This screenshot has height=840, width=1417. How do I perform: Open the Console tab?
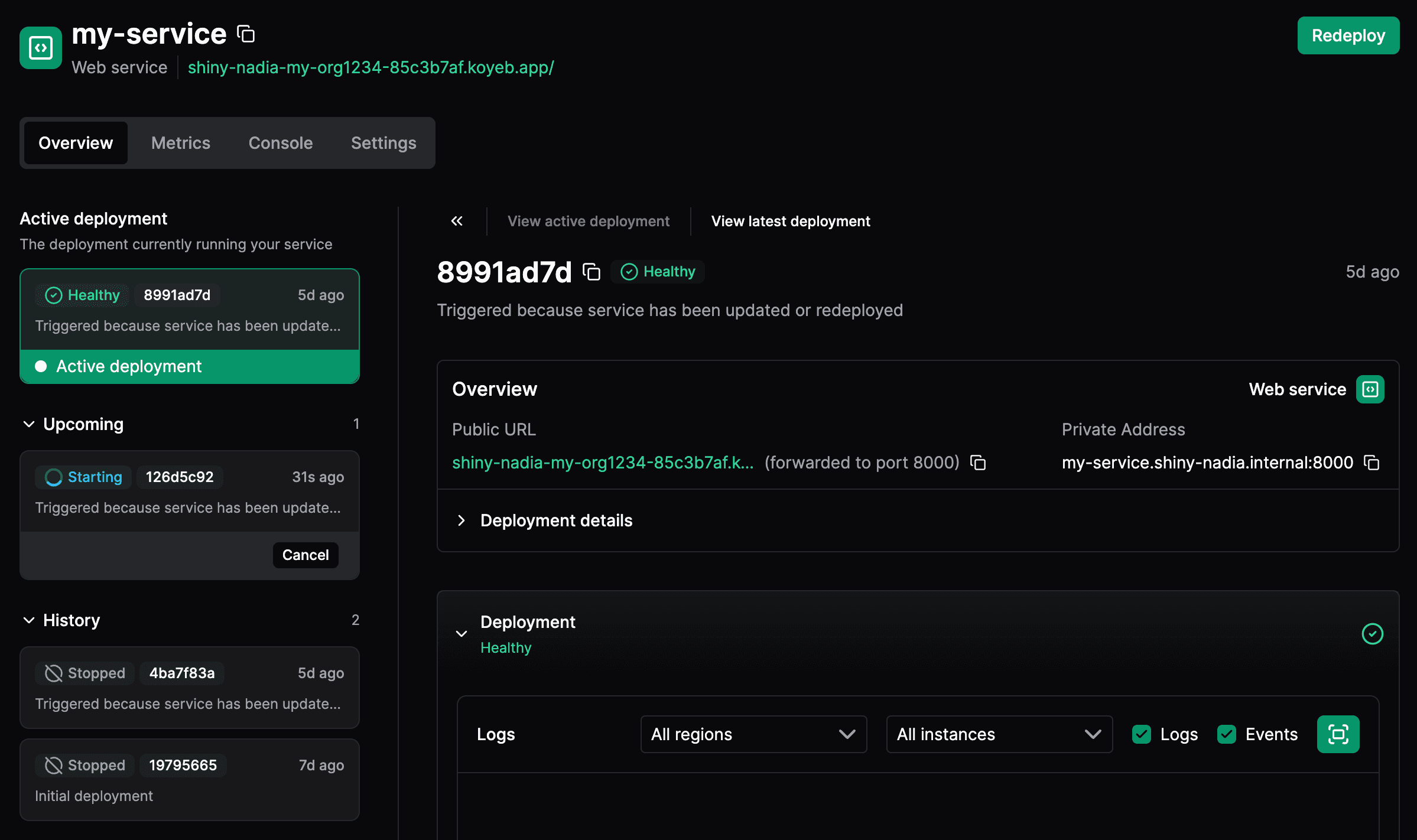281,143
